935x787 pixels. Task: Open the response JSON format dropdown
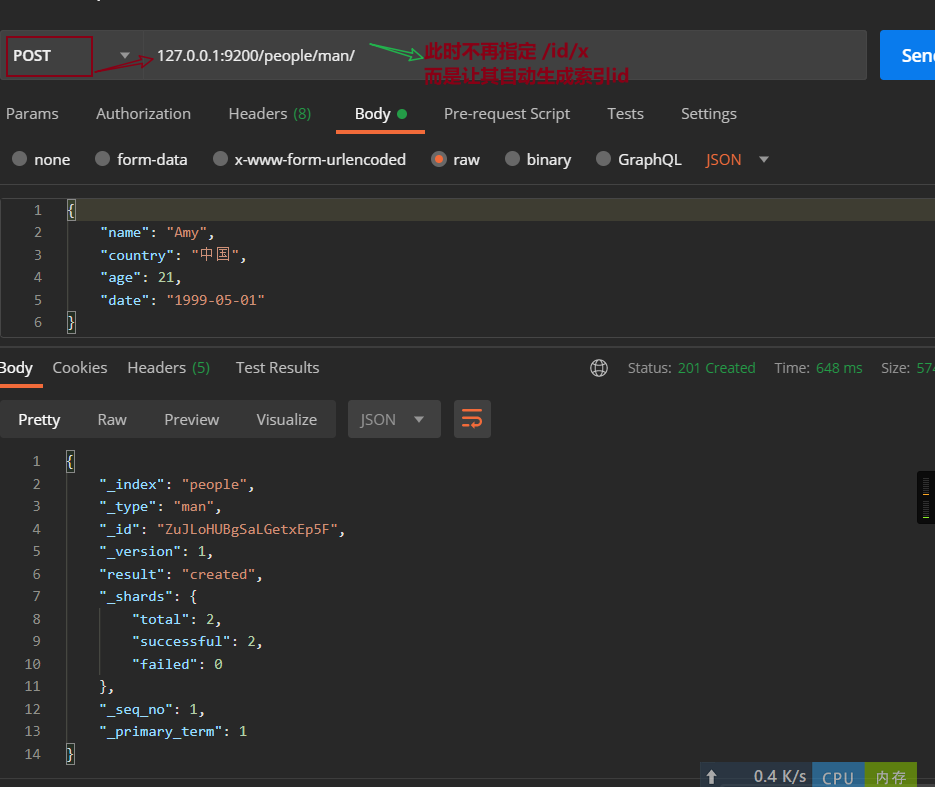394,419
